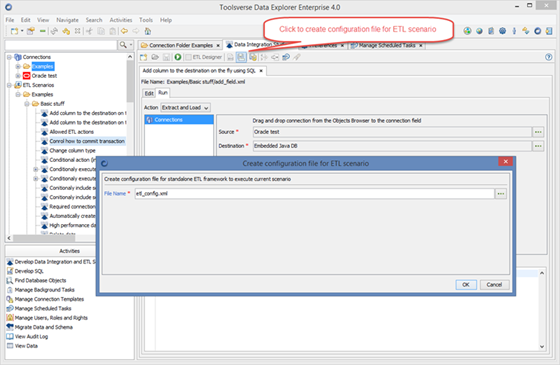Image resolution: width=560 pixels, height=365 pixels.
Task: Open the Tools menu
Action: pyautogui.click(x=146, y=20)
